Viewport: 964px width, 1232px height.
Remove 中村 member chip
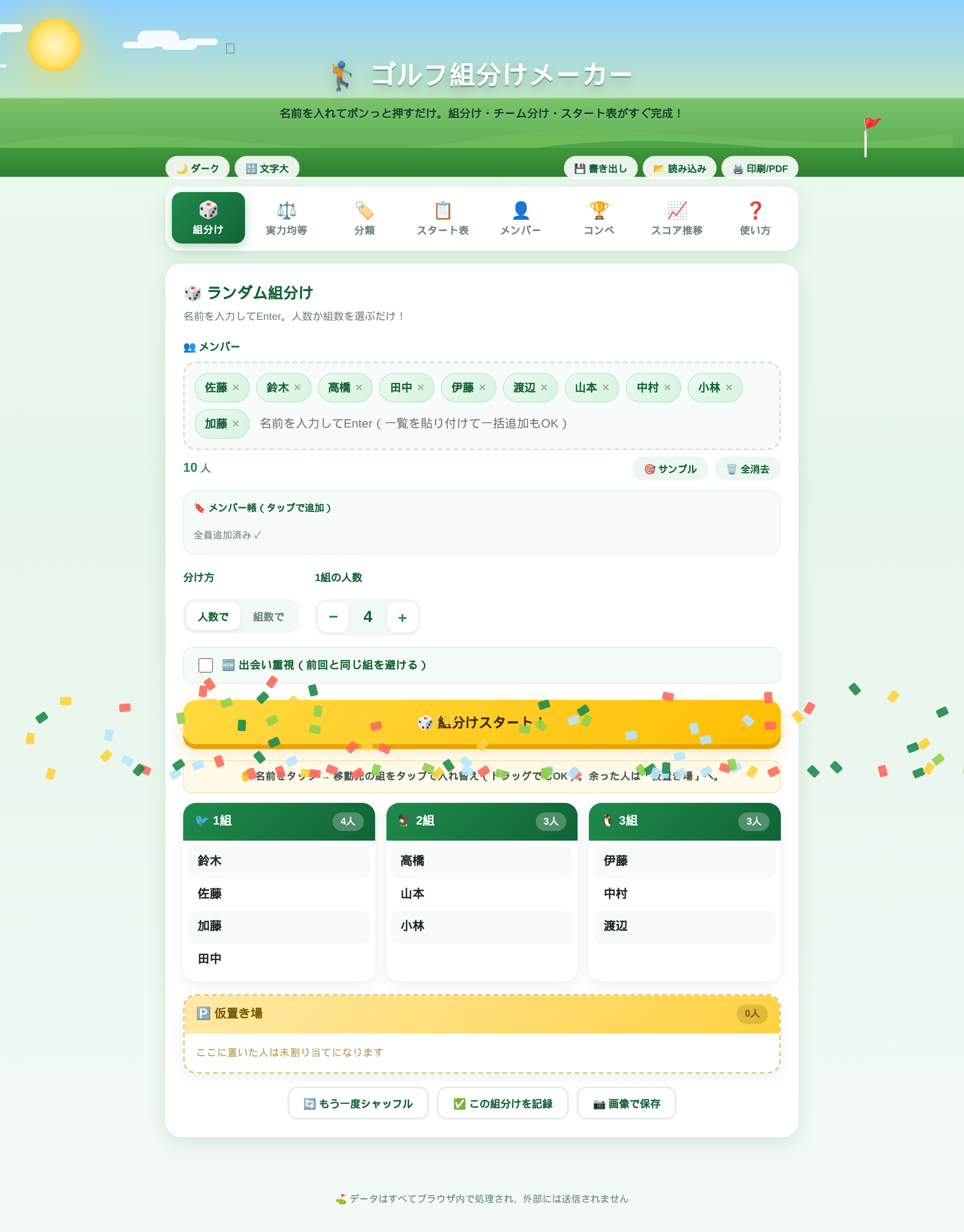click(667, 387)
